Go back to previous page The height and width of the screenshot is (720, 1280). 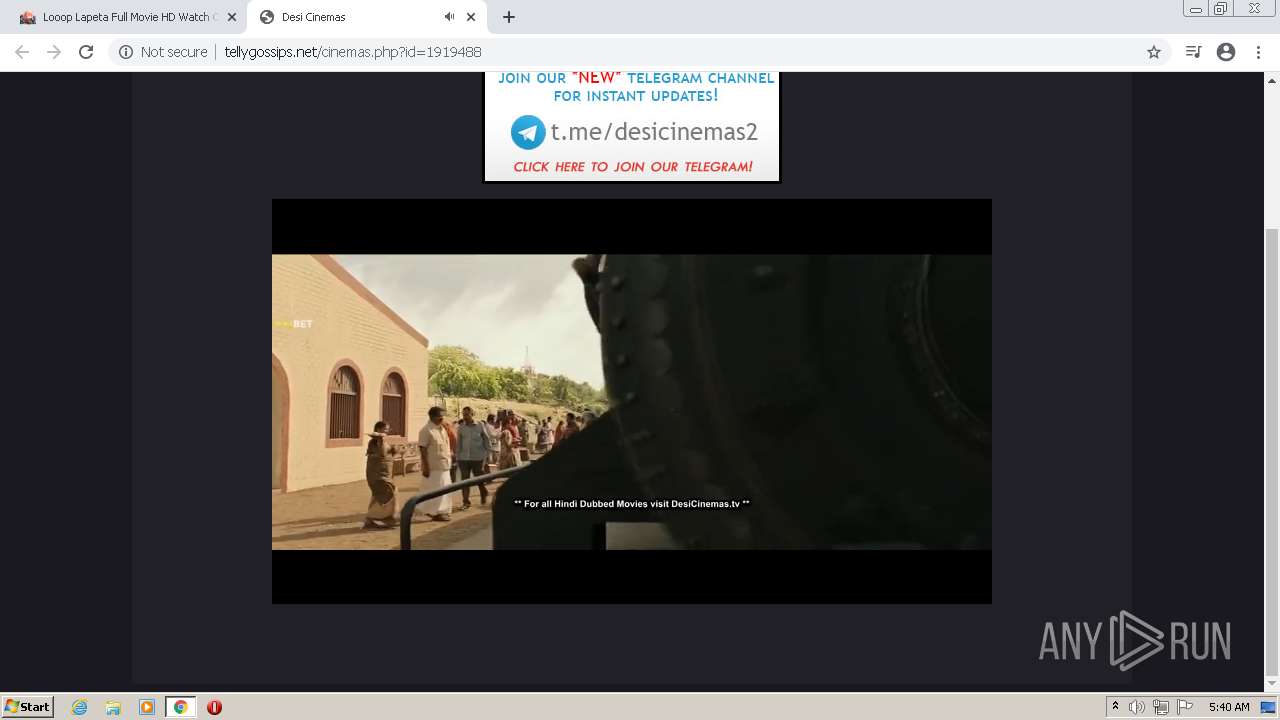point(22,52)
